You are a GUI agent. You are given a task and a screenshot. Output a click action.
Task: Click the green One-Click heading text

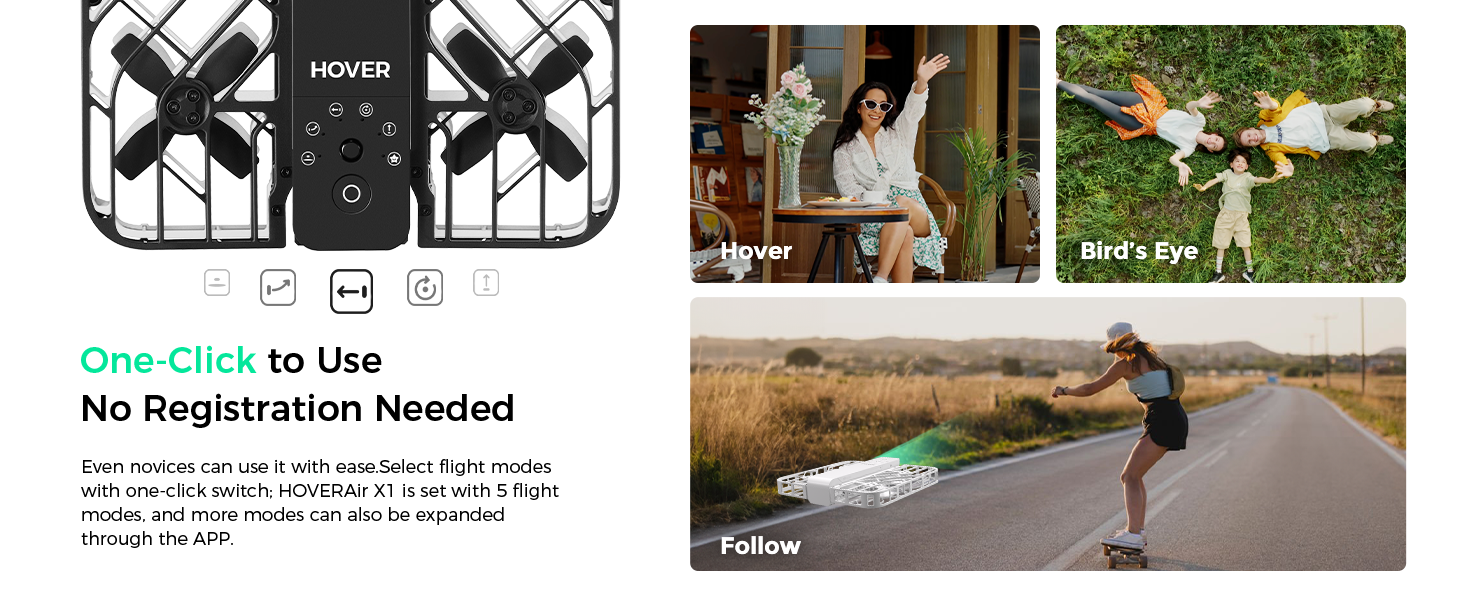(168, 360)
